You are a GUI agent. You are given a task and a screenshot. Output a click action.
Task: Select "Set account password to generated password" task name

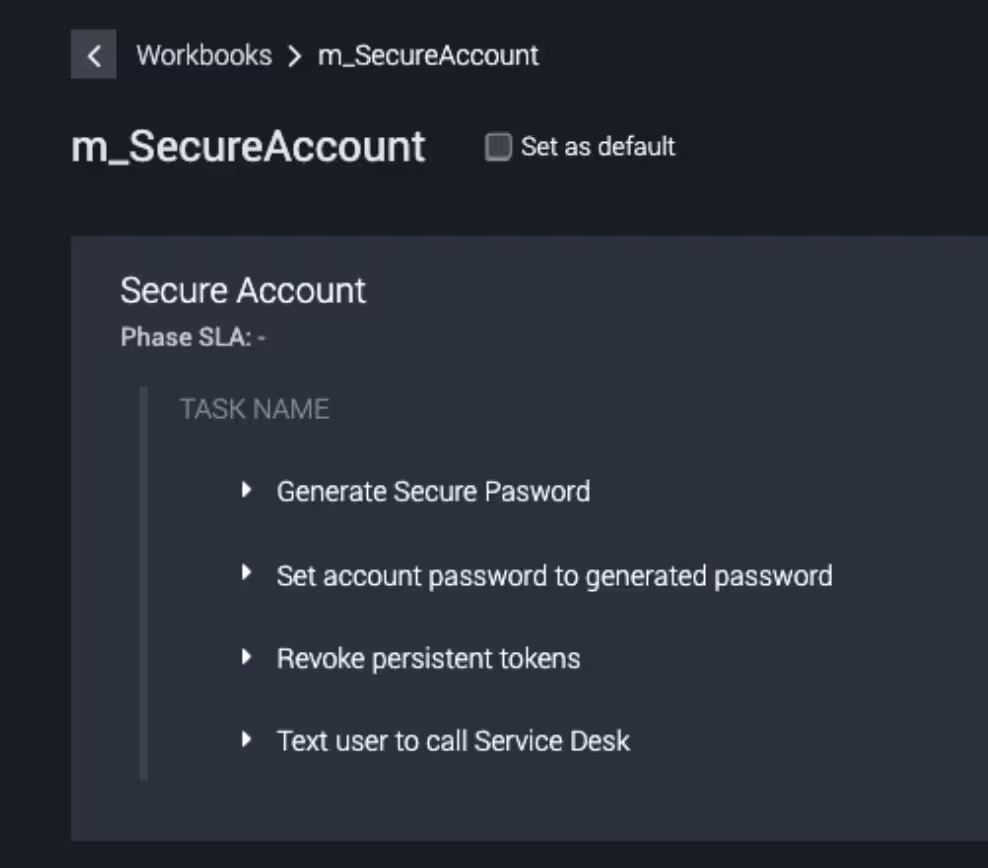click(x=554, y=575)
